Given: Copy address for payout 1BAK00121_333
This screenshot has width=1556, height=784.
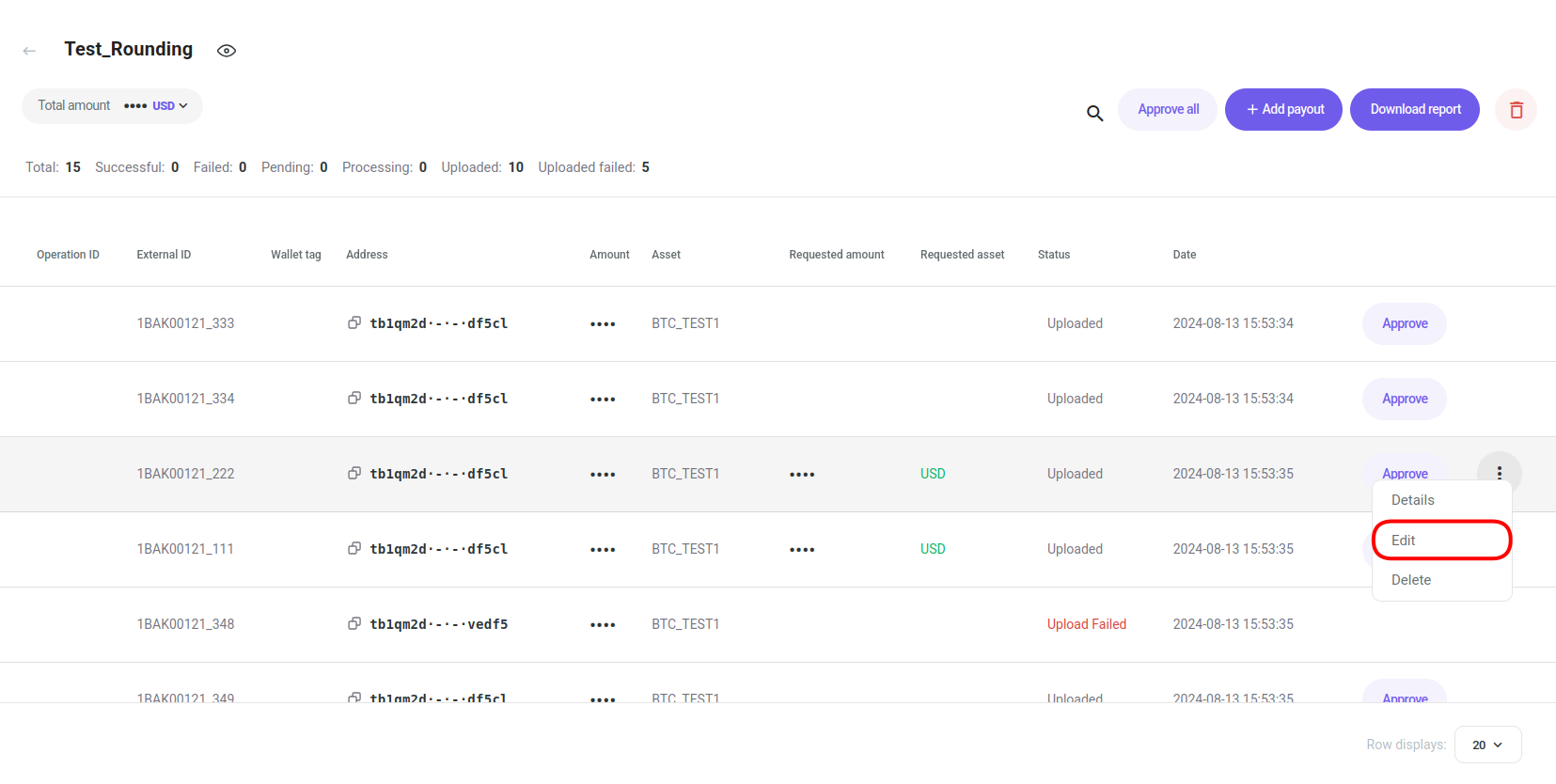Looking at the screenshot, I should point(354,322).
